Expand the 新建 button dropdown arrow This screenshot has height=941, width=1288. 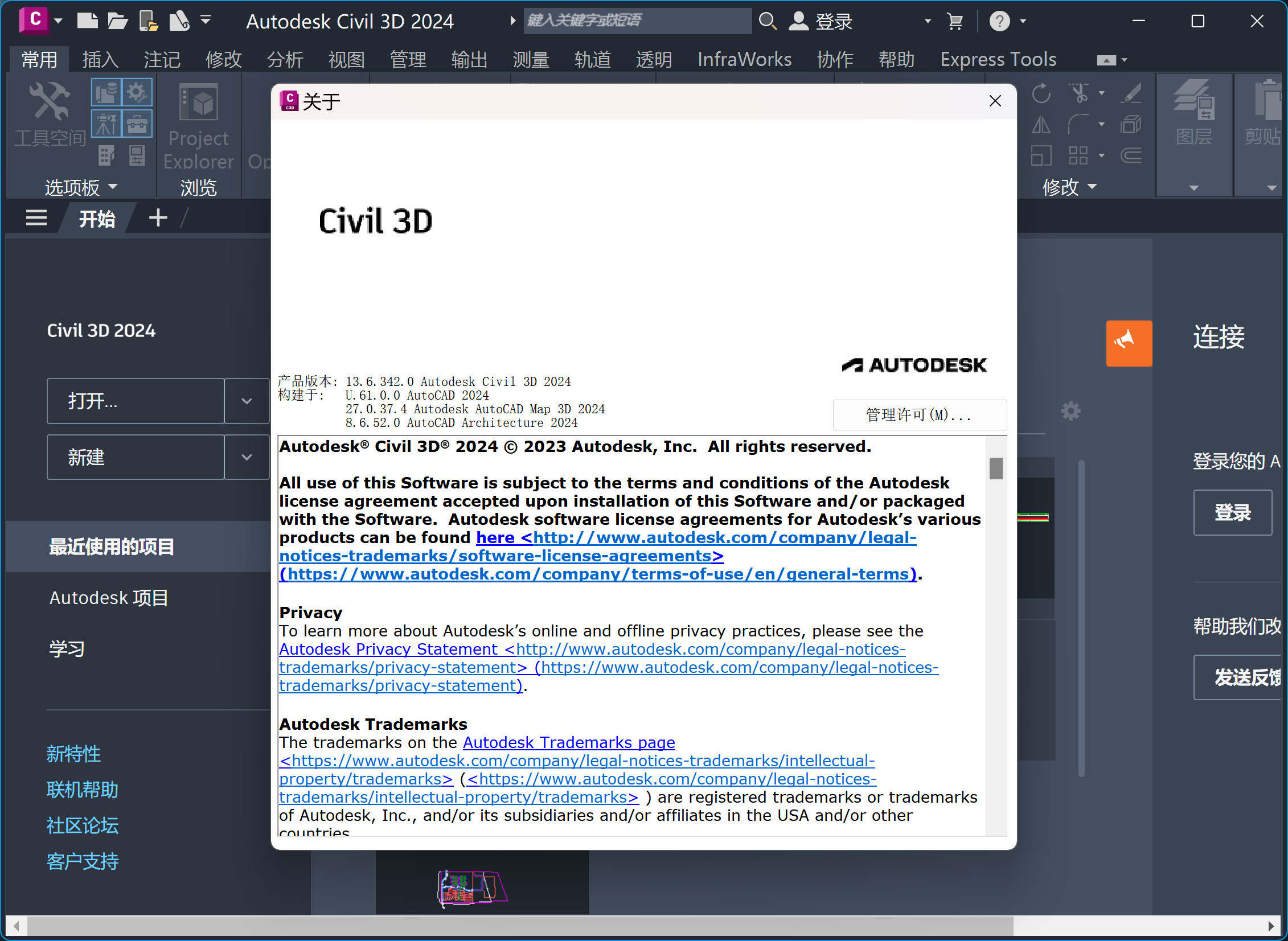[247, 457]
